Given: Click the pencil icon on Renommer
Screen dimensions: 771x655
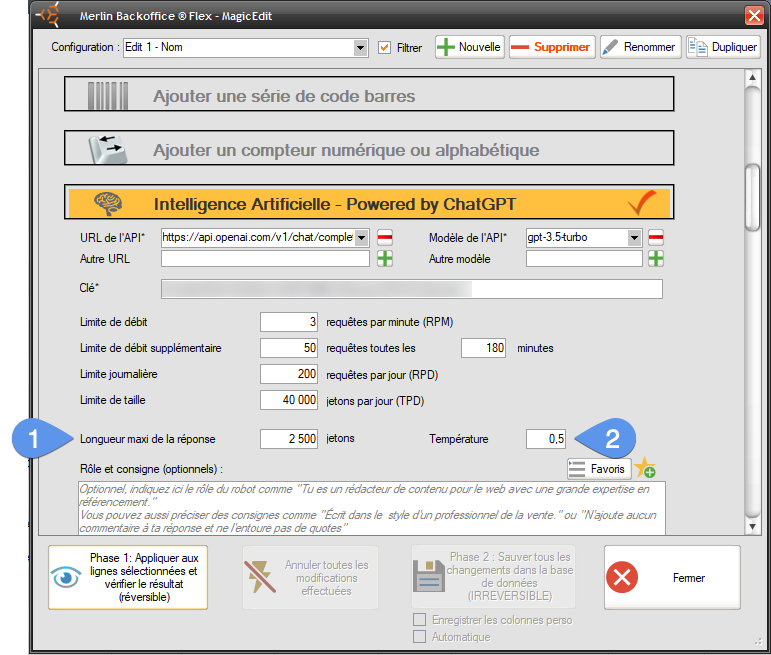Looking at the screenshot, I should point(610,47).
